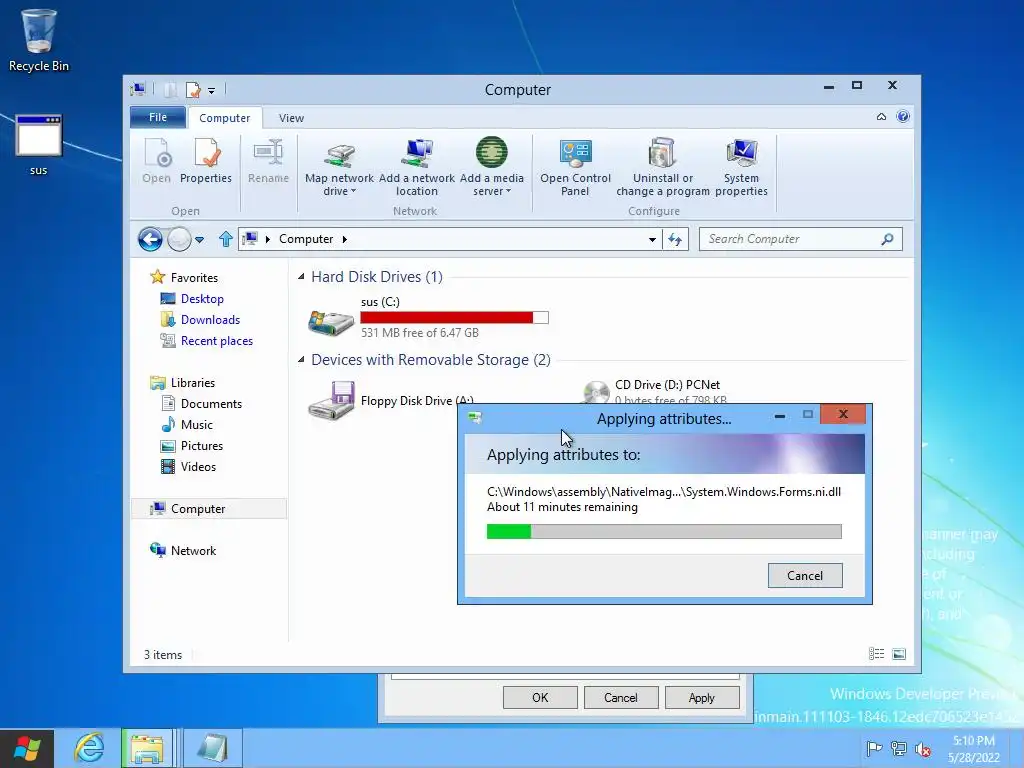Click the taskbar clock
The width and height of the screenshot is (1024, 768).
pyautogui.click(x=974, y=749)
